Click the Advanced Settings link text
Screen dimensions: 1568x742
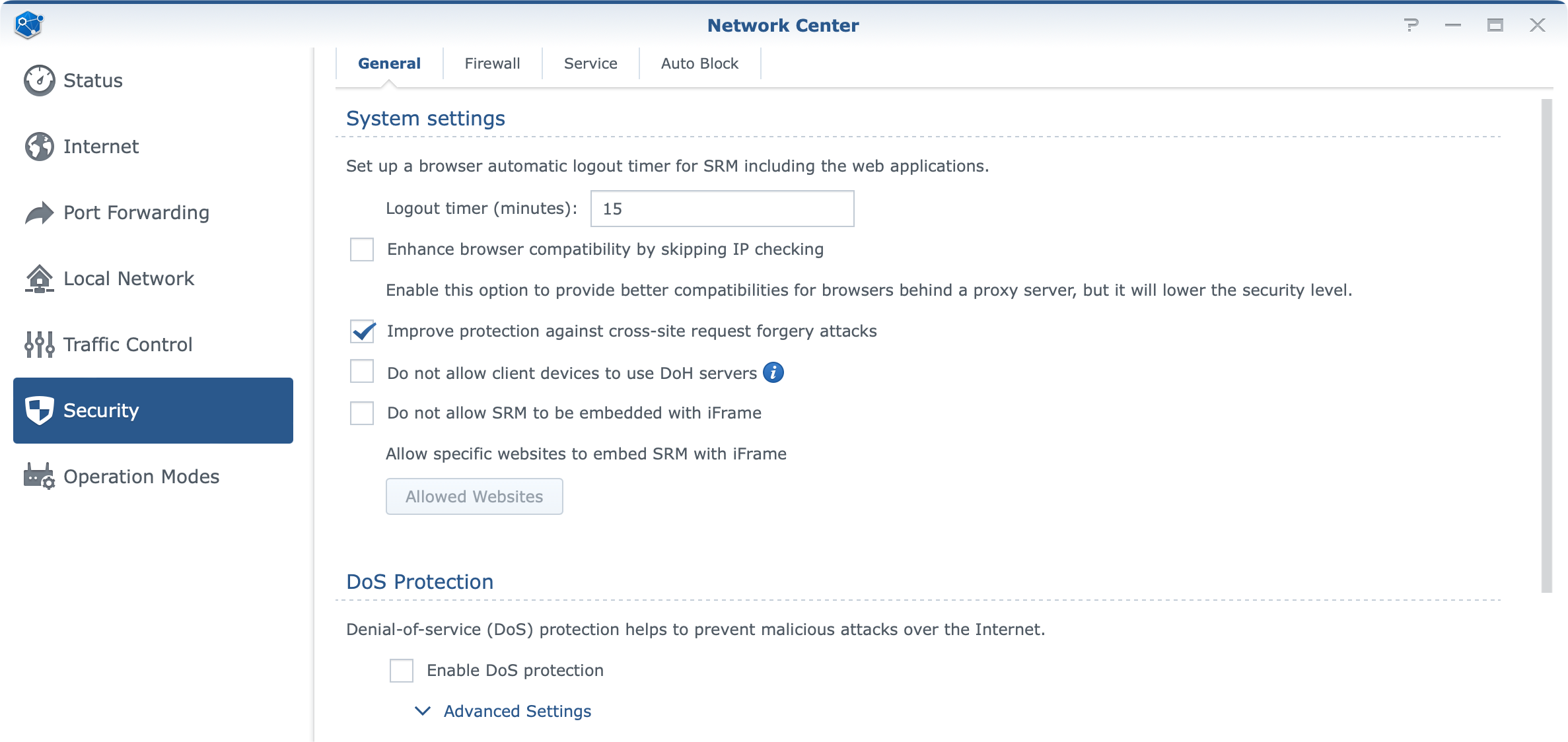click(517, 711)
